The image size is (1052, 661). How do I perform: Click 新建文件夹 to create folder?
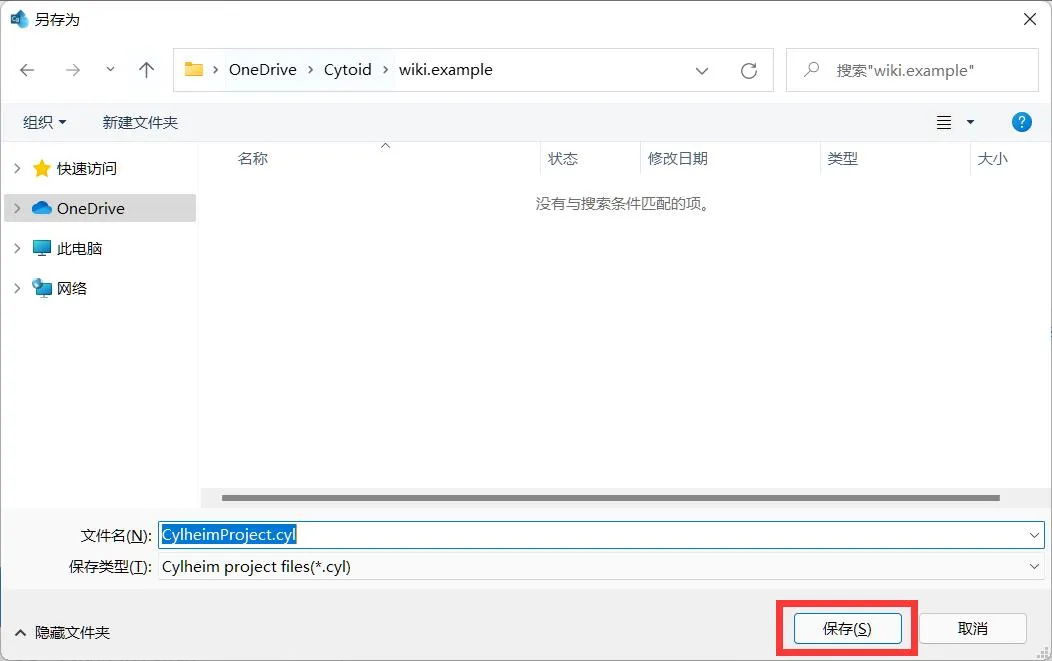click(x=140, y=122)
